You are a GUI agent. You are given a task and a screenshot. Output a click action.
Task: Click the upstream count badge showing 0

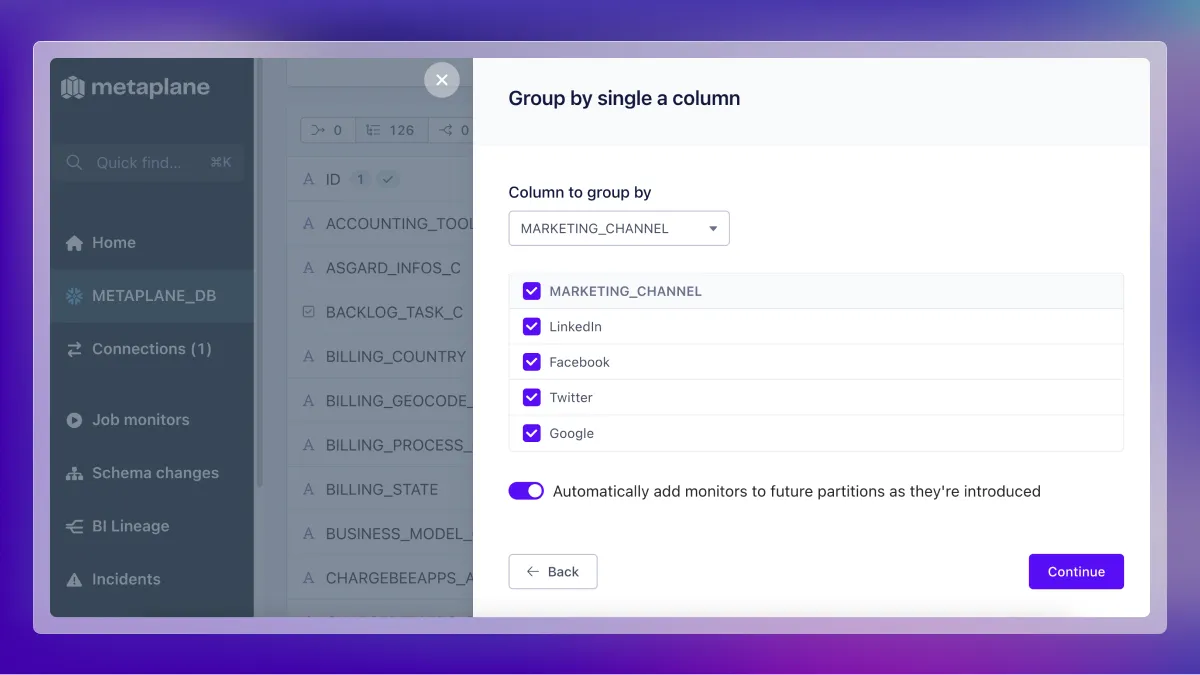[327, 130]
